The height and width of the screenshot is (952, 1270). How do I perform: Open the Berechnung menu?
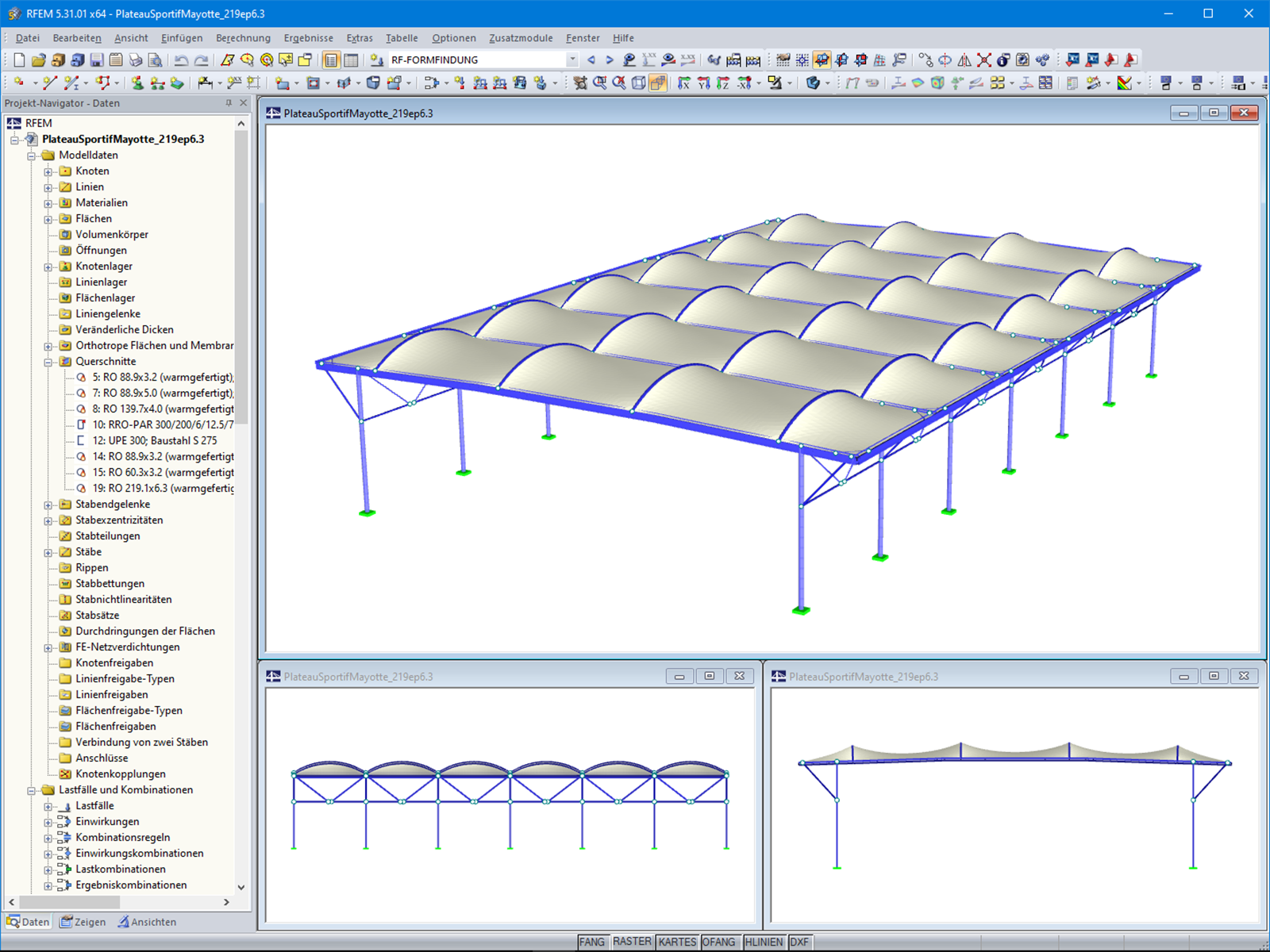point(243,37)
